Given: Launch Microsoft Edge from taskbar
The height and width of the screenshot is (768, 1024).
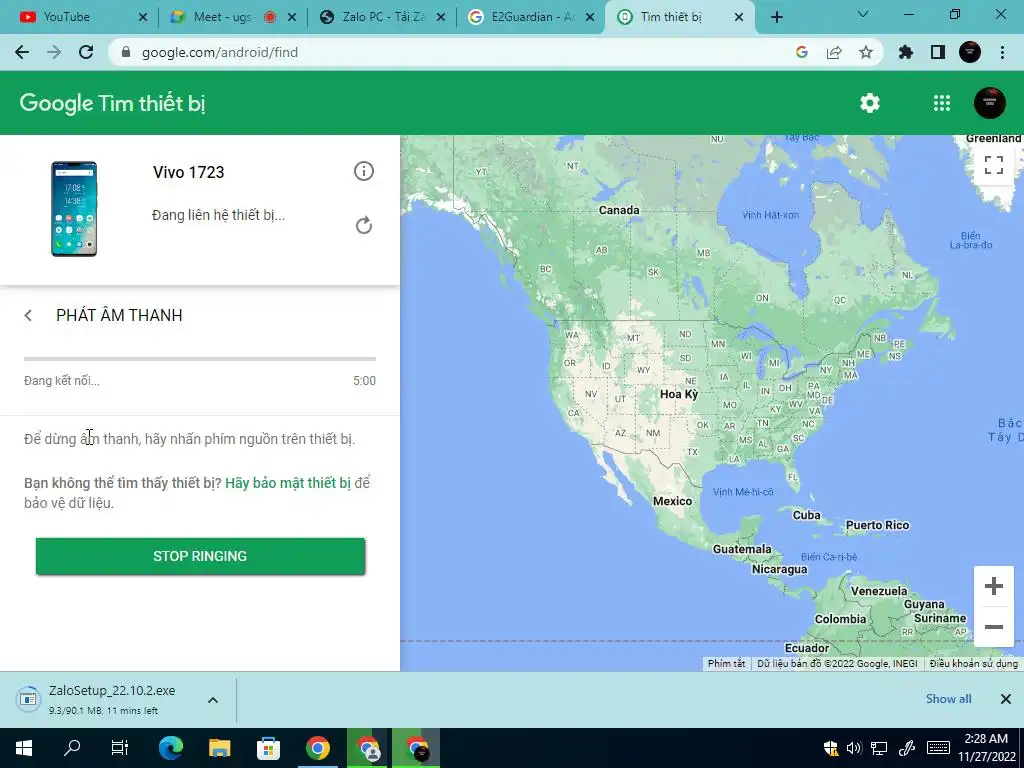Looking at the screenshot, I should point(170,748).
